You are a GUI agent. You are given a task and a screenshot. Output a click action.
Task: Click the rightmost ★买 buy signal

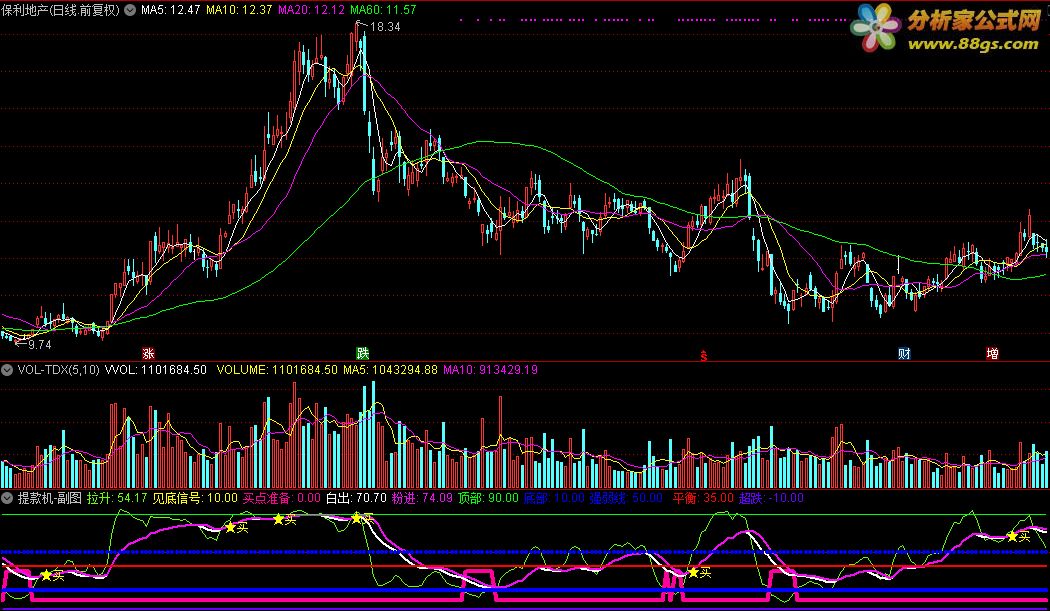point(1019,537)
